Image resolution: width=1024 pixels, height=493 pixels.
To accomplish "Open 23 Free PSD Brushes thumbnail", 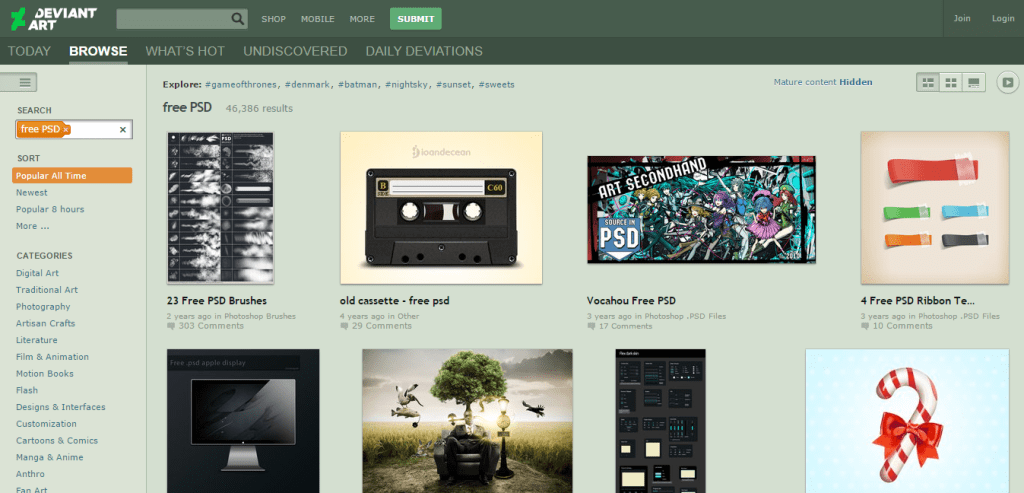I will 220,208.
